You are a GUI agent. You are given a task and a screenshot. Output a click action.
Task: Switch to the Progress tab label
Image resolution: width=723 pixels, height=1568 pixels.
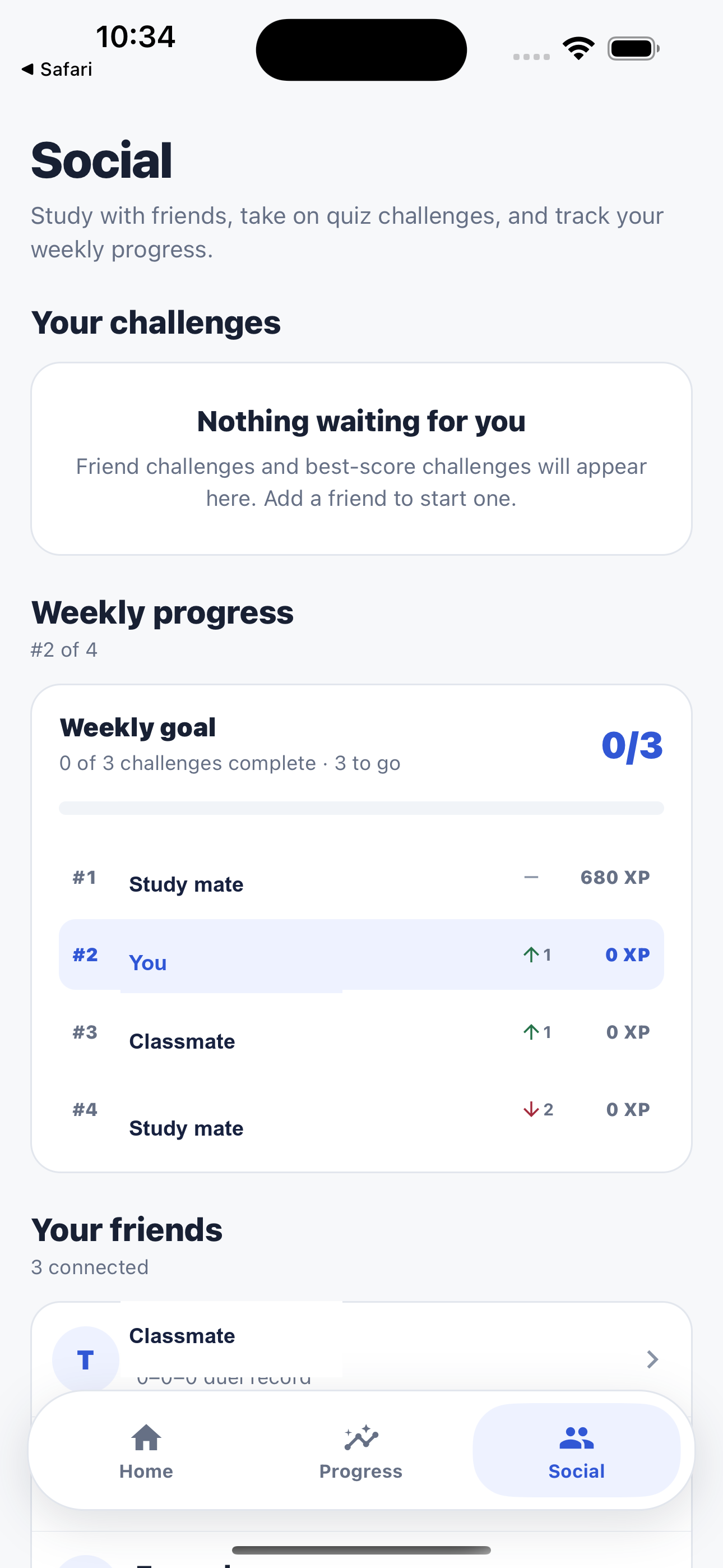tap(361, 1471)
